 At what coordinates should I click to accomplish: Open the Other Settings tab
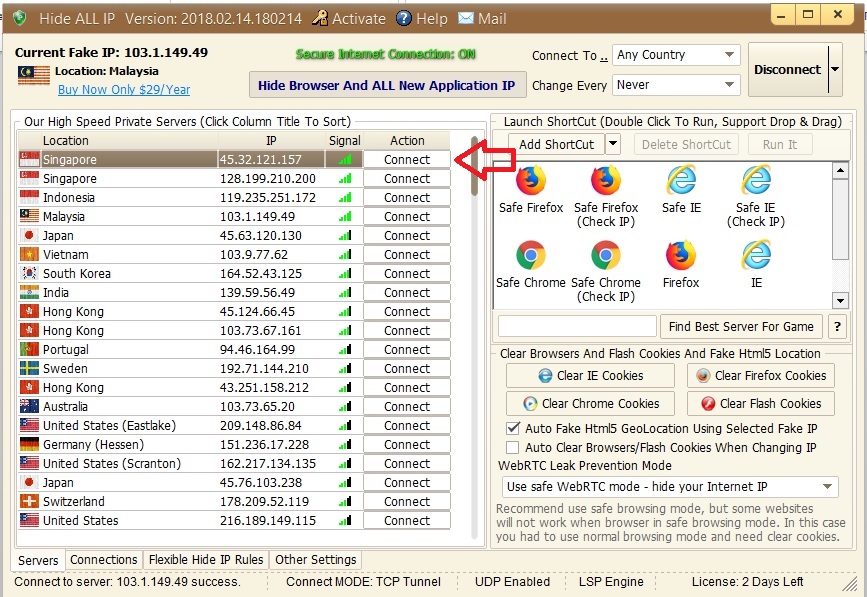tap(316, 559)
